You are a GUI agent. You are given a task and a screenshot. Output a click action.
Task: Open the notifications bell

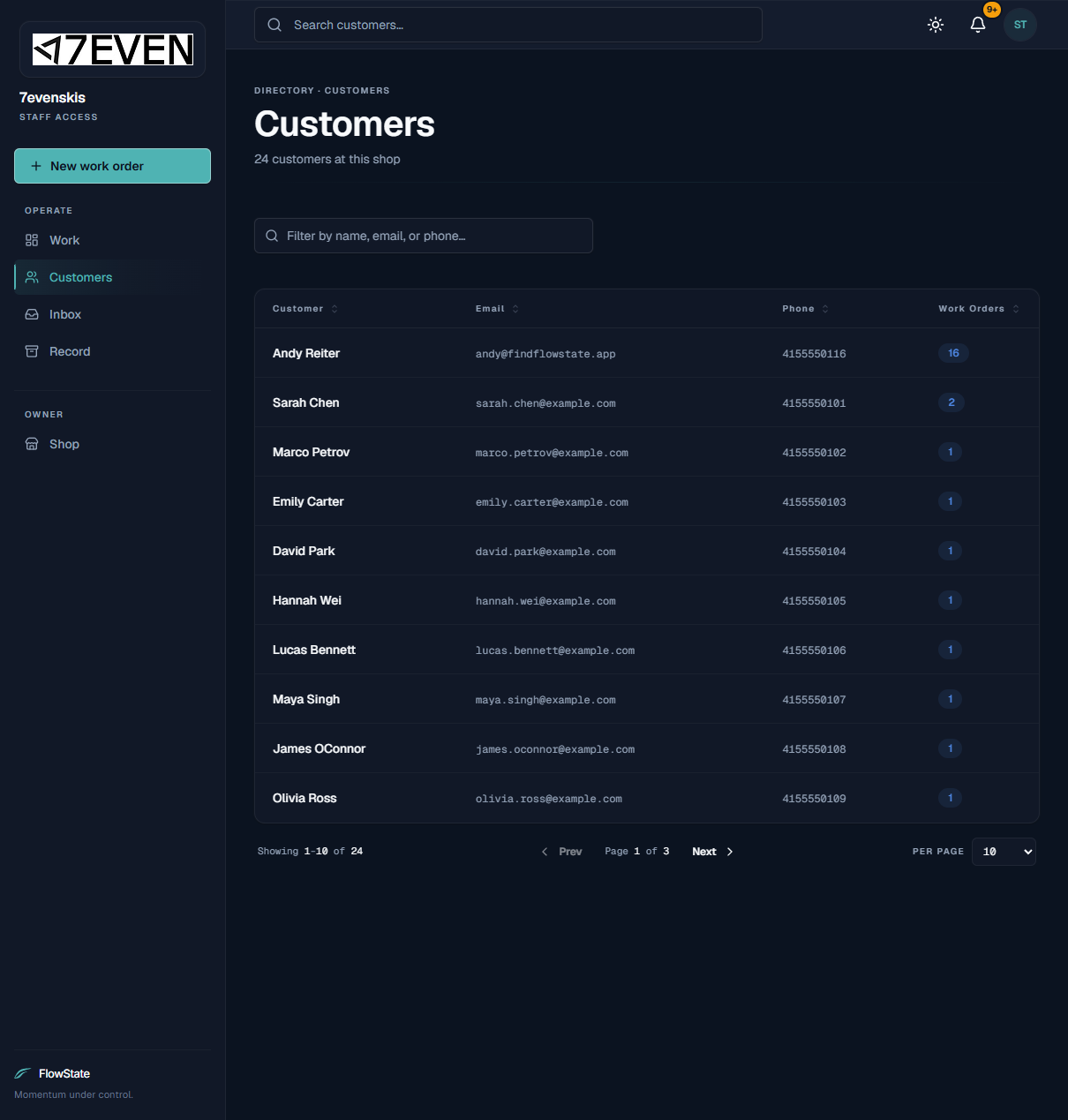pyautogui.click(x=978, y=25)
